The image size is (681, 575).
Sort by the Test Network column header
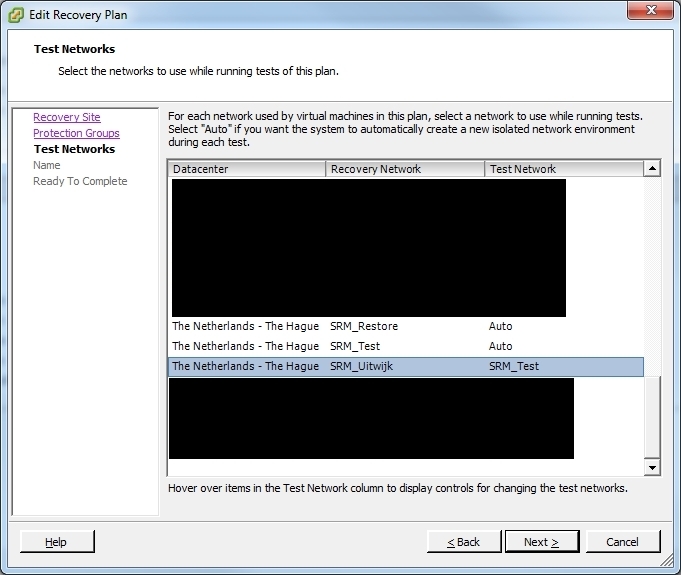(564, 169)
